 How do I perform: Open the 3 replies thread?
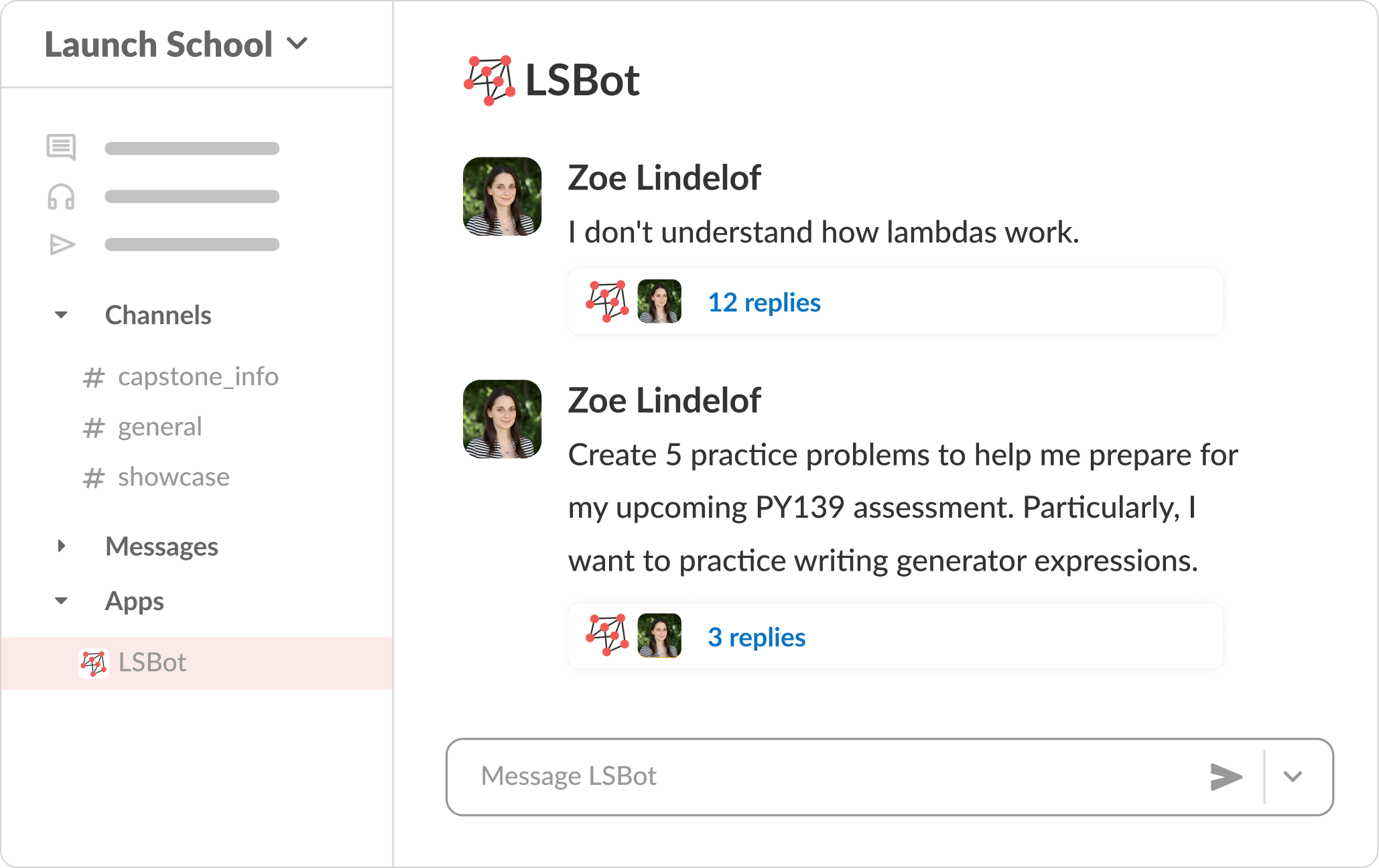point(757,637)
